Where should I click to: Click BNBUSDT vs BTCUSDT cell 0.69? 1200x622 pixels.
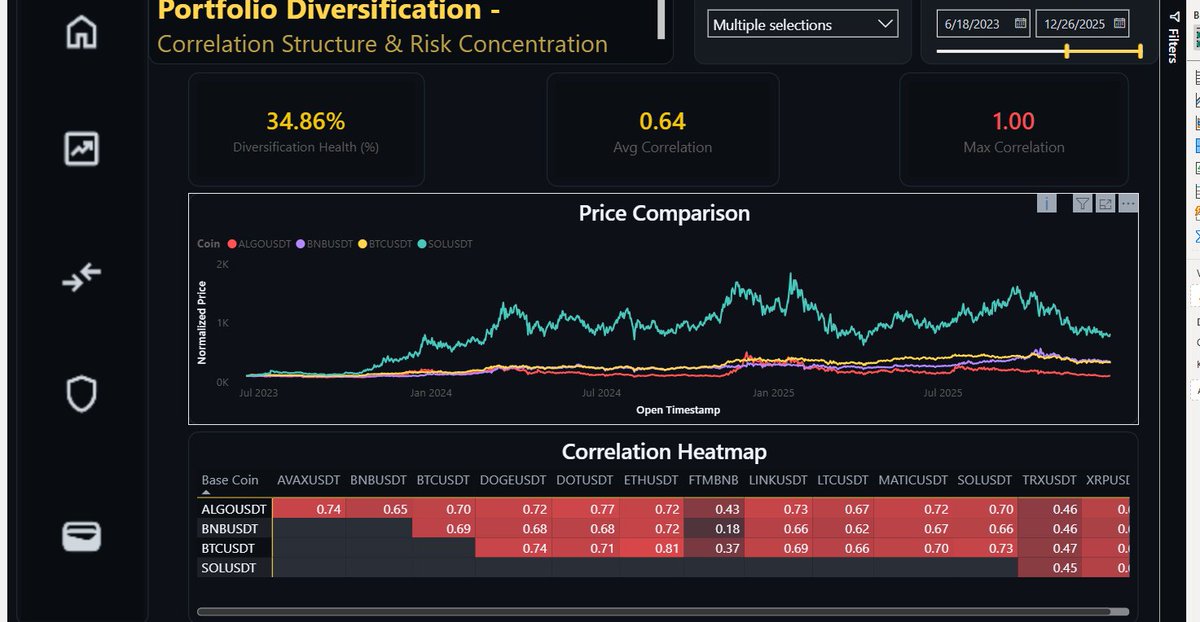(444, 529)
